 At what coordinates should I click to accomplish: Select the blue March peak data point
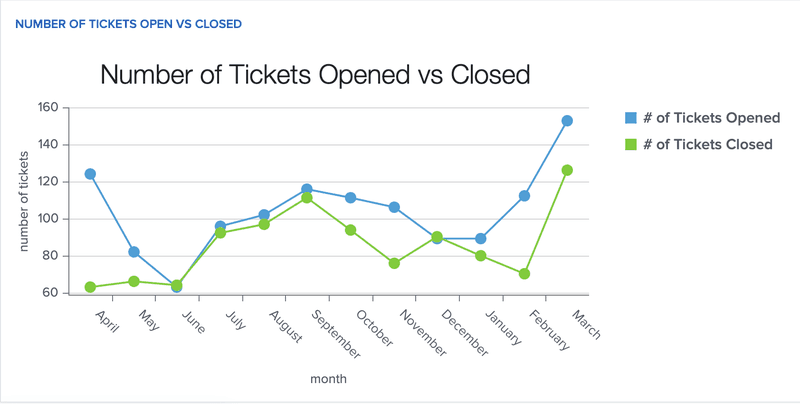(x=567, y=121)
